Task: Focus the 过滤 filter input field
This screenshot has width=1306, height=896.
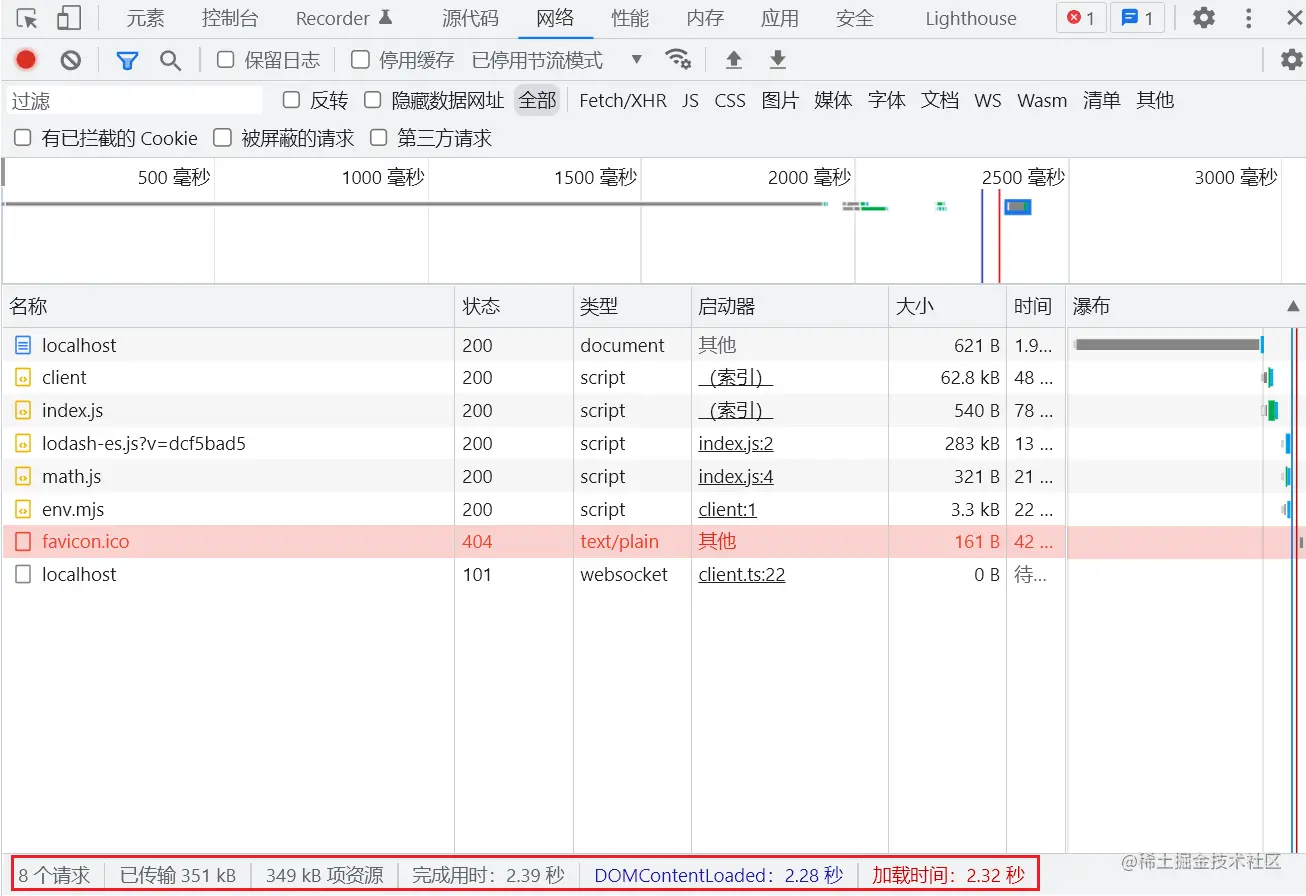Action: [x=135, y=100]
